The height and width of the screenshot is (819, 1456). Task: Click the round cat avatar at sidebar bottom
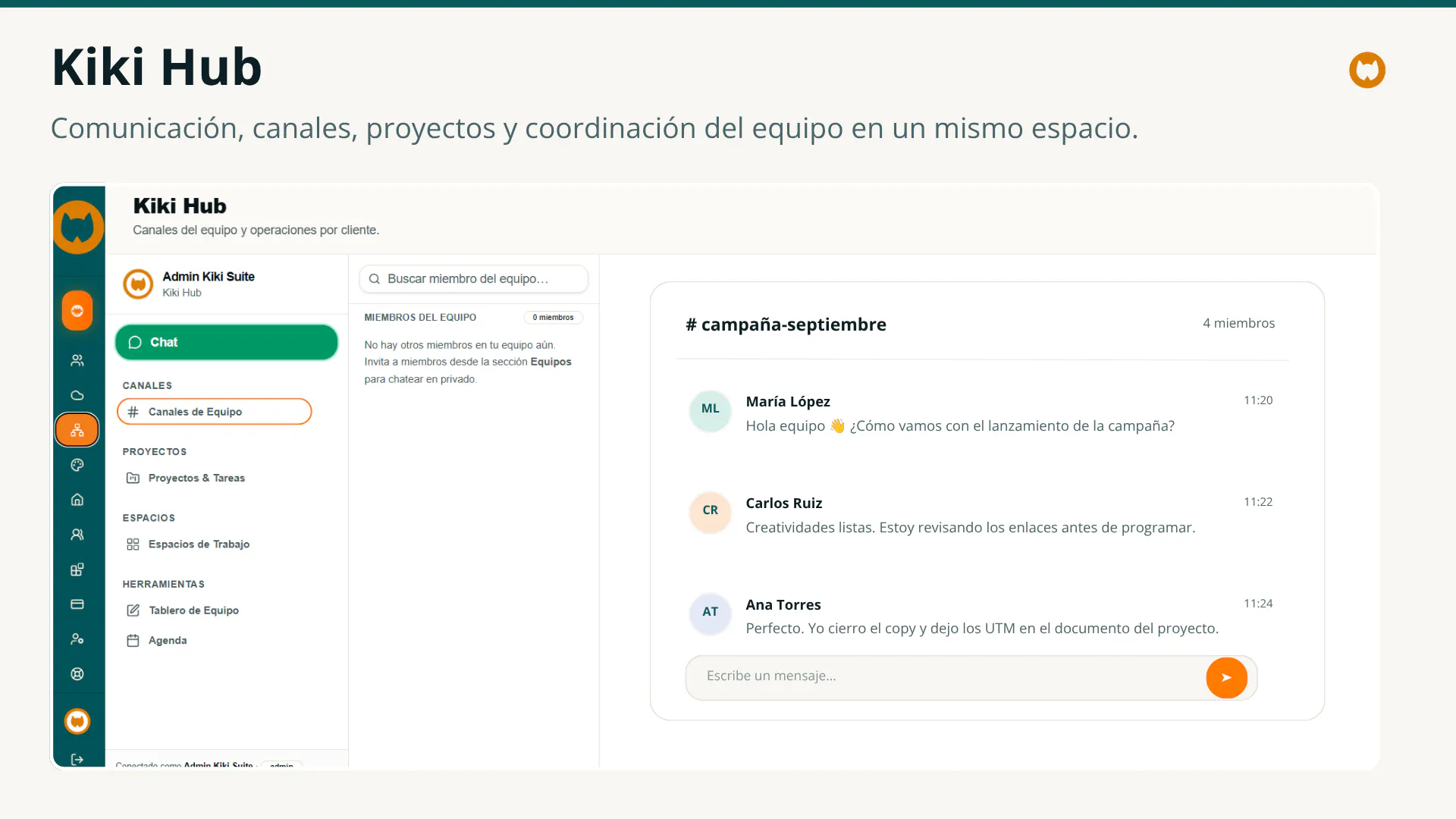[x=77, y=721]
